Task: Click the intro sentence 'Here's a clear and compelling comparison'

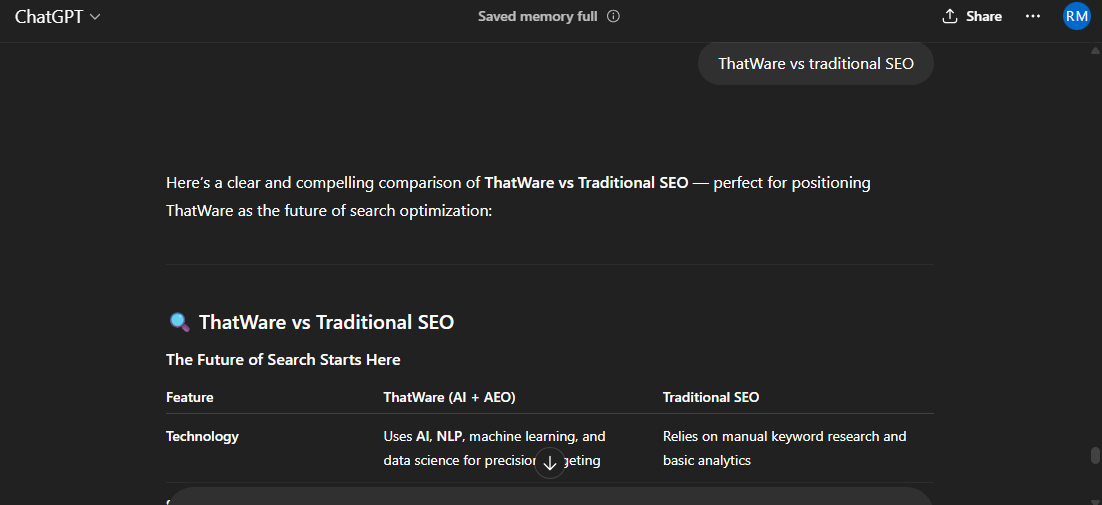Action: click(518, 197)
